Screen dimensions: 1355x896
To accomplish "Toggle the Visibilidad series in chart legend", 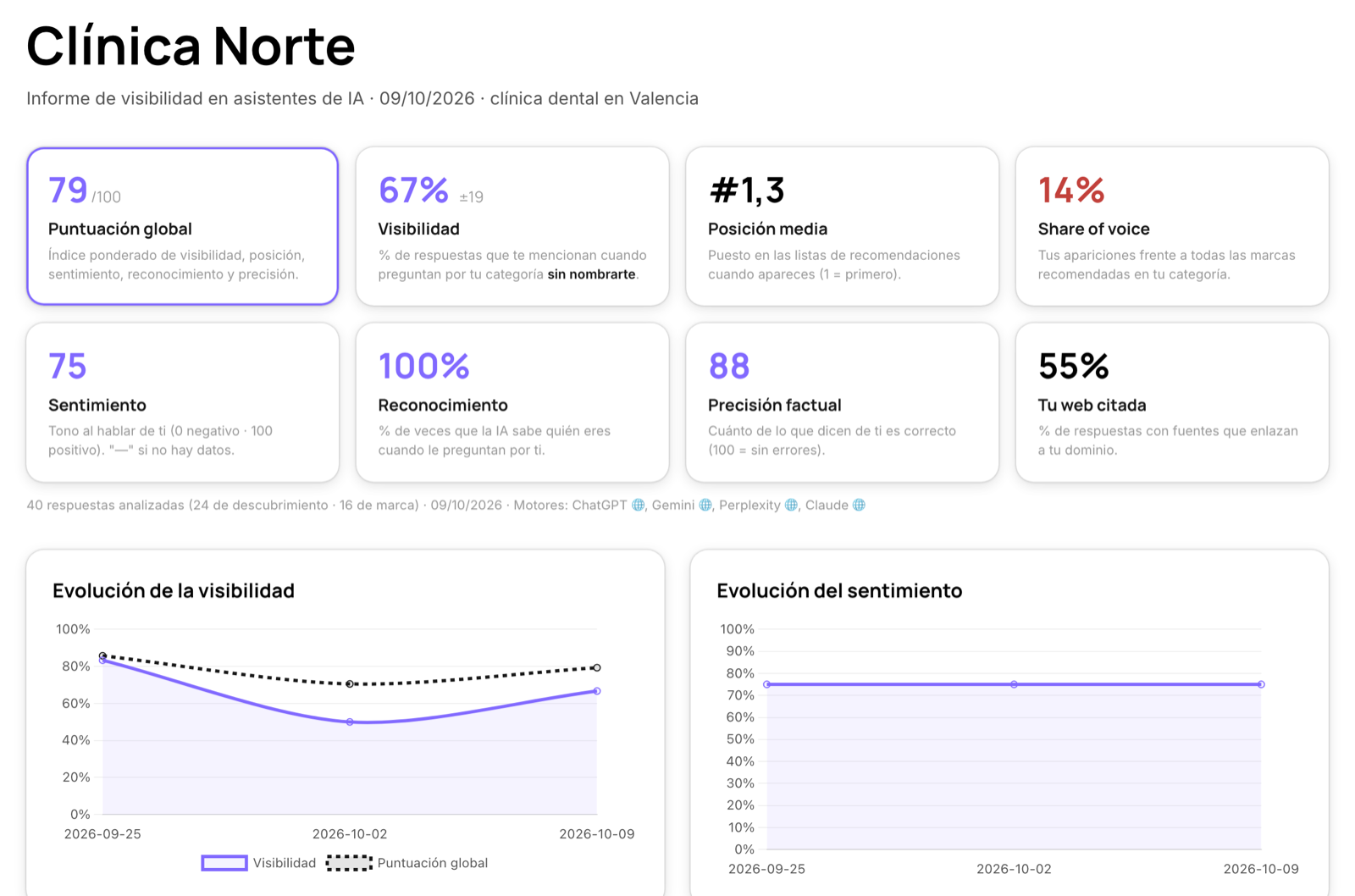I will click(x=258, y=863).
